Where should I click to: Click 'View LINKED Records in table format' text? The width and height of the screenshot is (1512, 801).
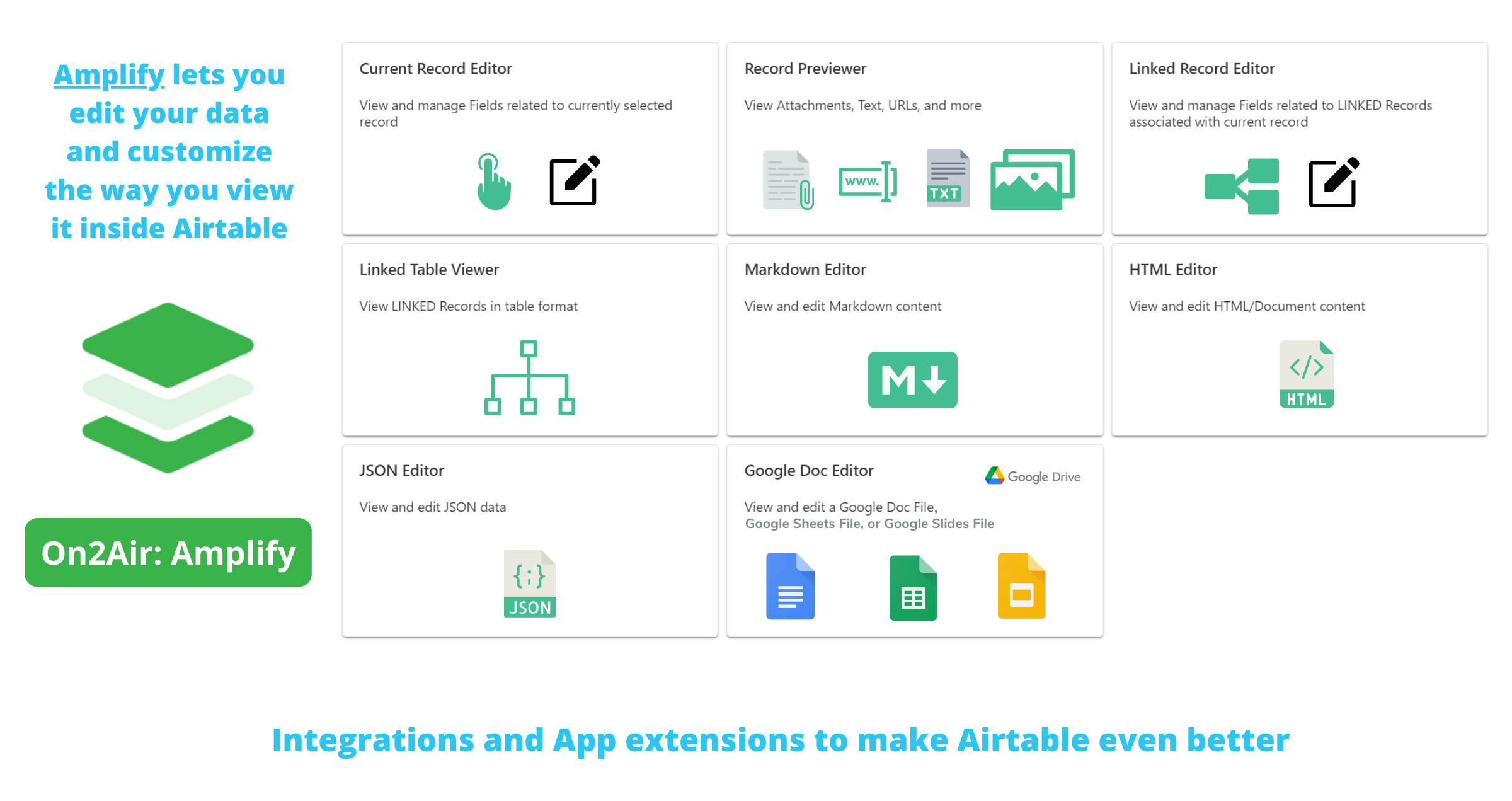click(468, 306)
